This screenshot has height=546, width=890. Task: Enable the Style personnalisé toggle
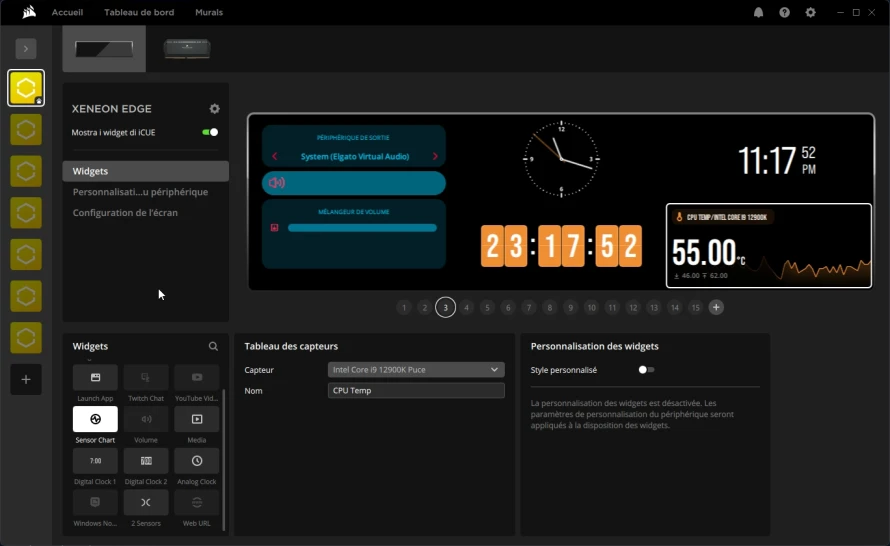click(x=646, y=369)
